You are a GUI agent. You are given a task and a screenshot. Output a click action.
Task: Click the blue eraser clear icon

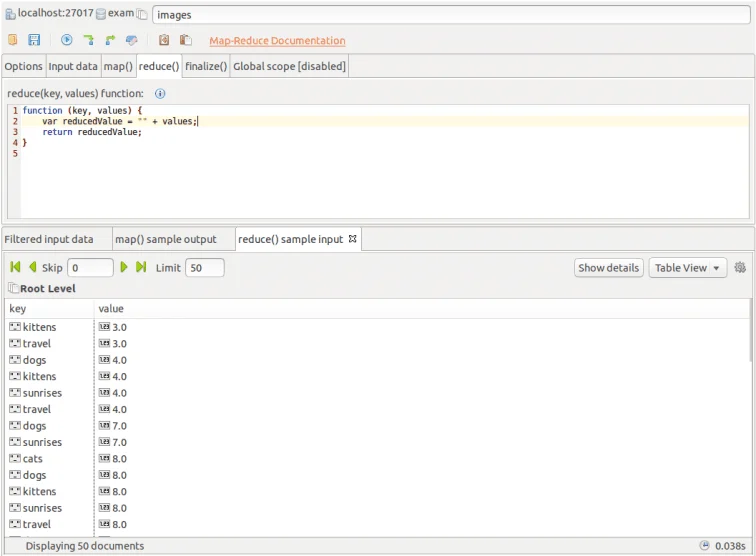(x=132, y=40)
